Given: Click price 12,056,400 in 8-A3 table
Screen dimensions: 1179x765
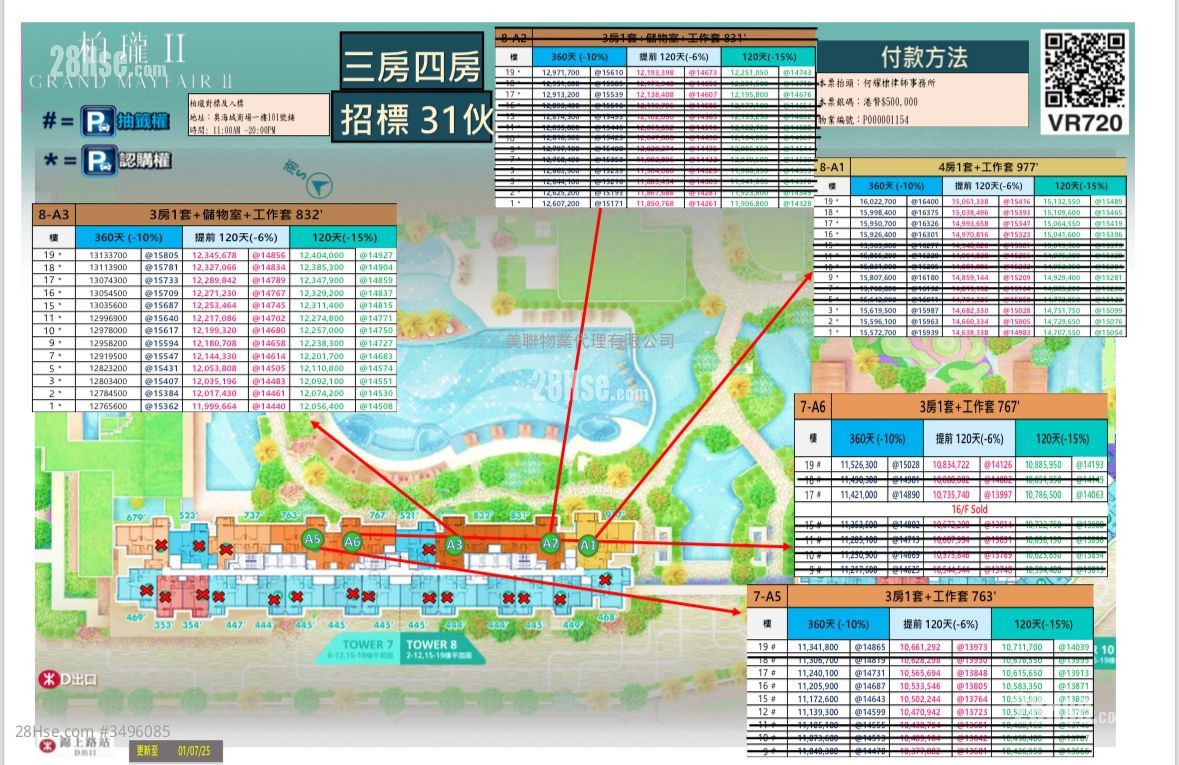Looking at the screenshot, I should point(322,406).
